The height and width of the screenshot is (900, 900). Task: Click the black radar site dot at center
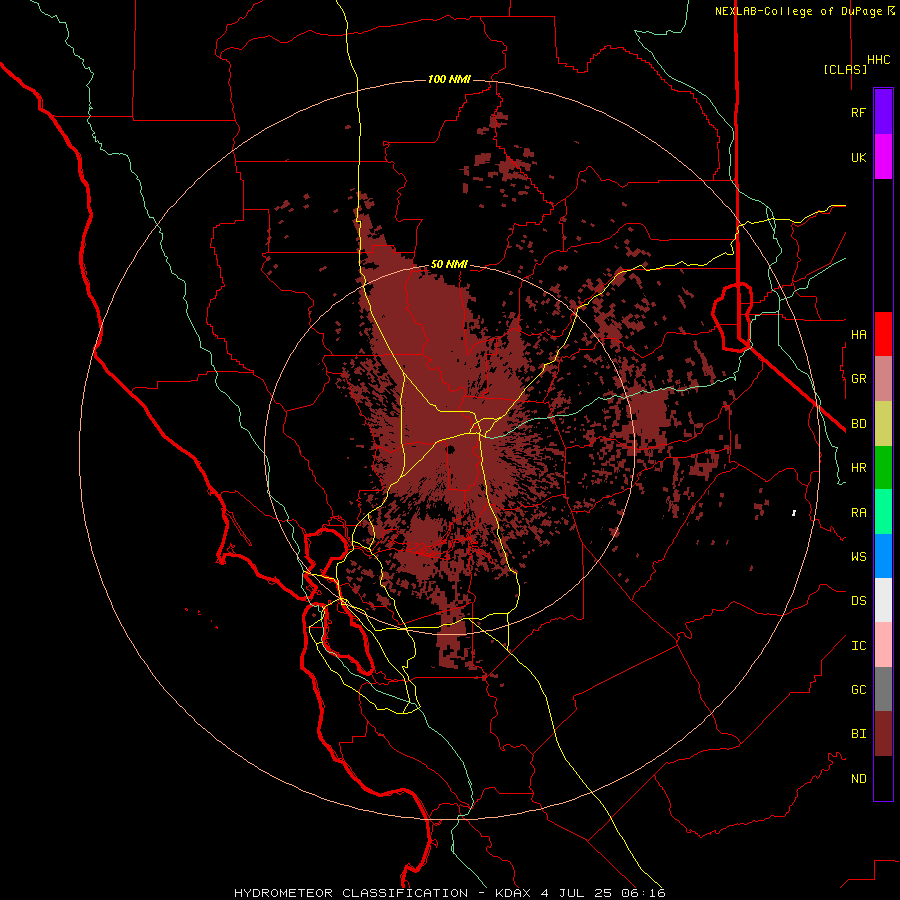pos(451,449)
